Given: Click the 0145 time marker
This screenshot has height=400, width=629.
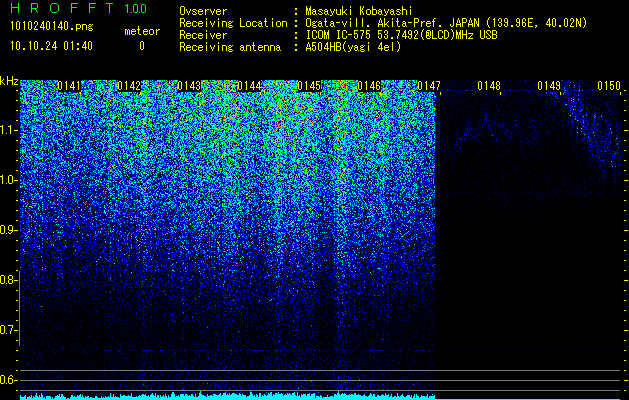Looking at the screenshot, I should [x=309, y=86].
